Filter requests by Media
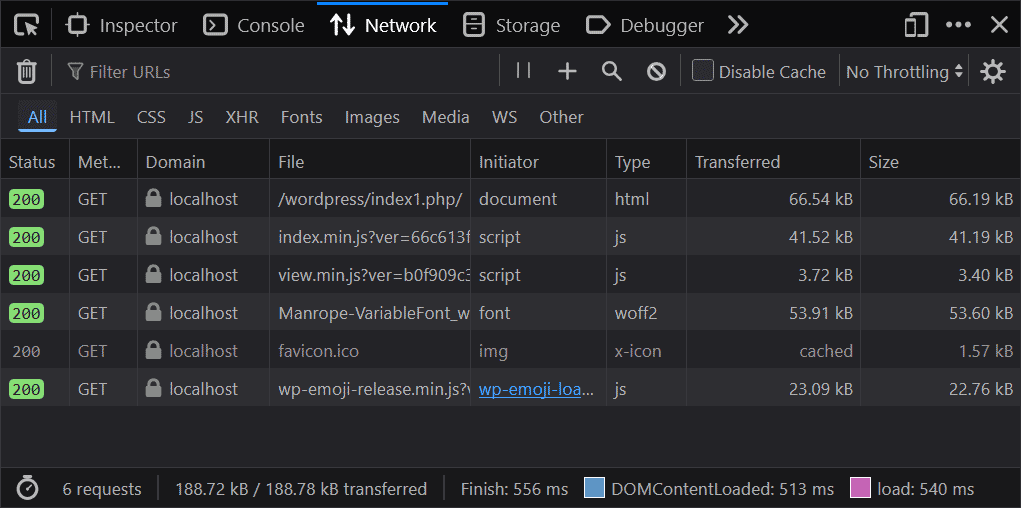 (445, 117)
